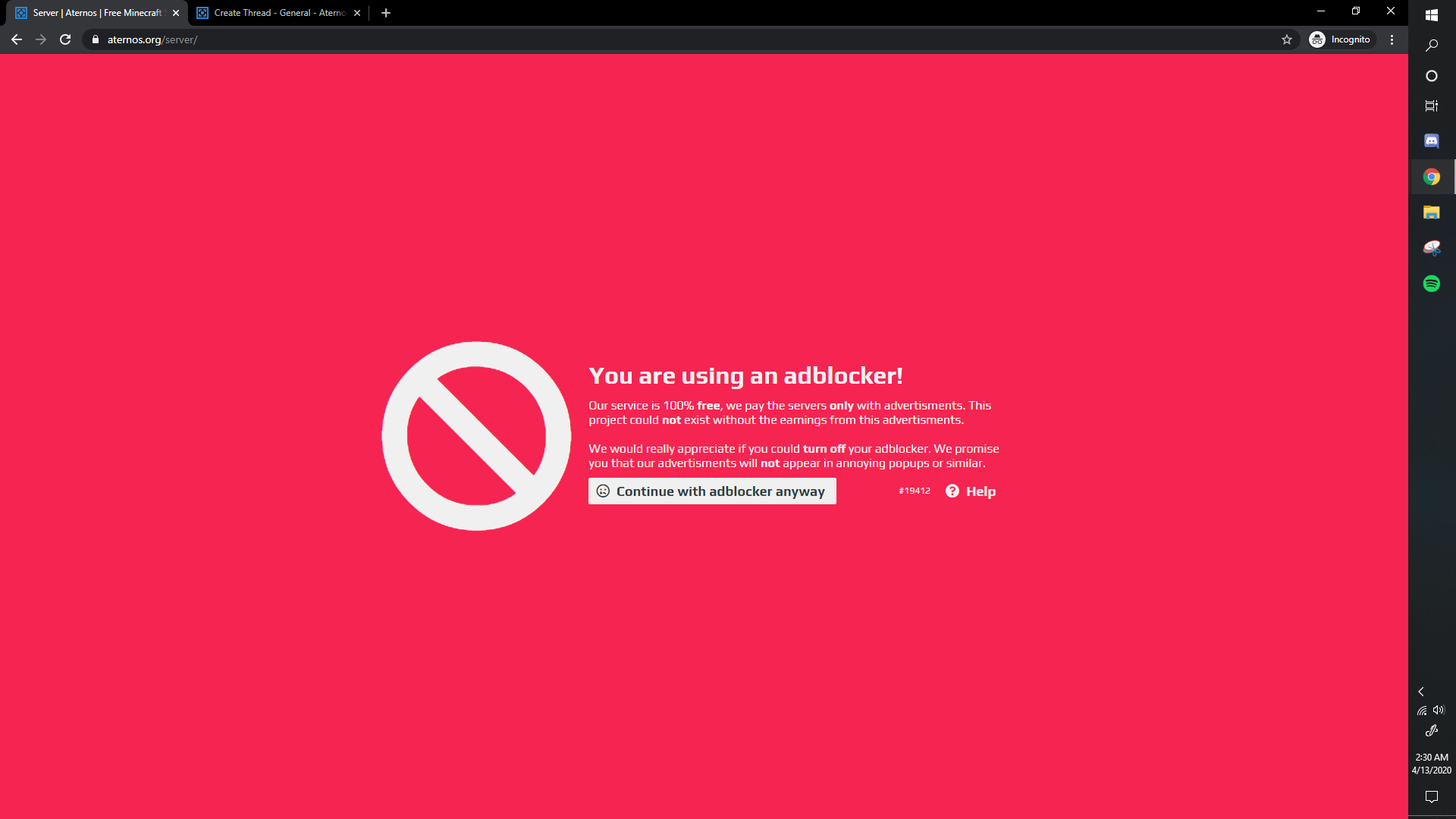
Task: Open the Help link
Action: pos(971,491)
